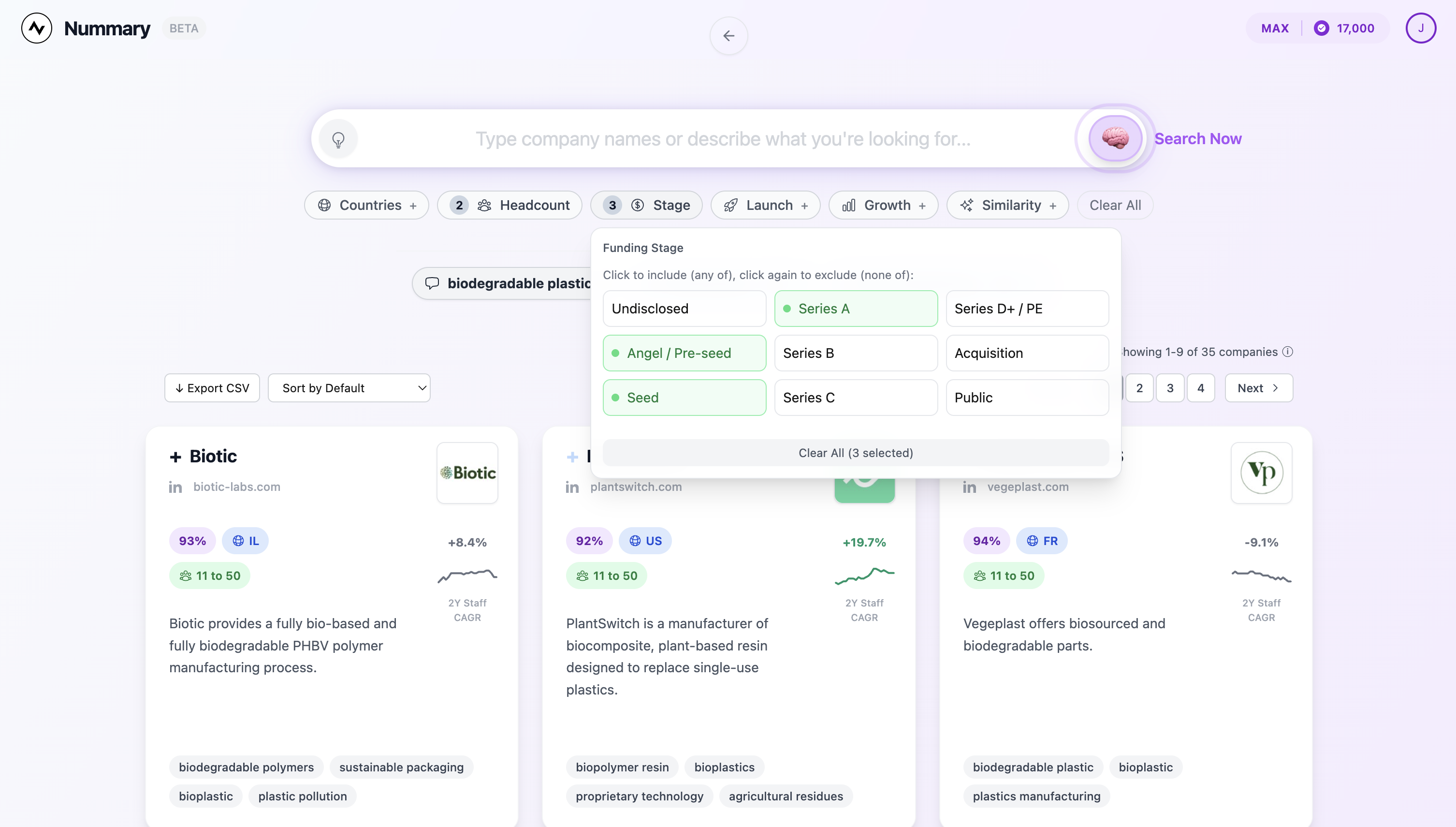This screenshot has height=827, width=1456.
Task: Click Clear All (3 selected) button
Action: pos(856,453)
